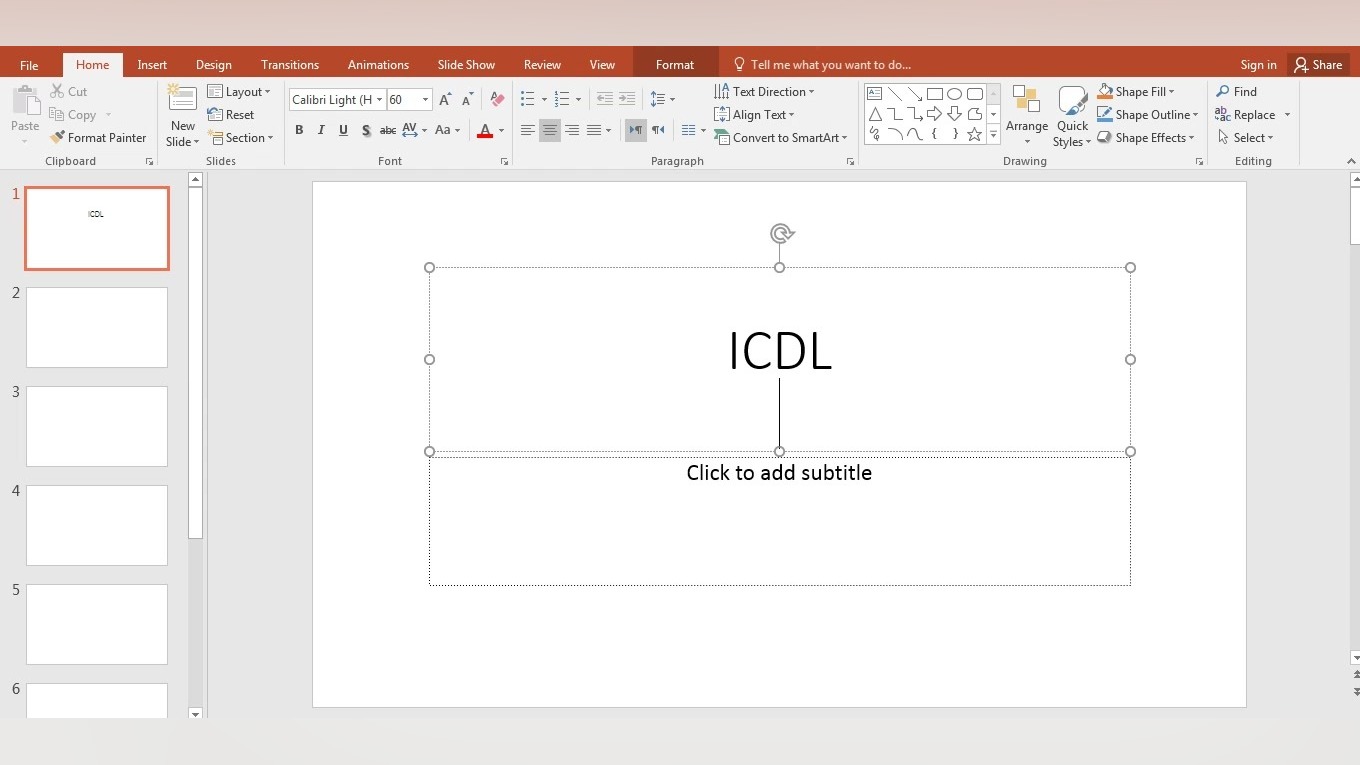Click Sign in
The image size is (1360, 765).
(1258, 65)
